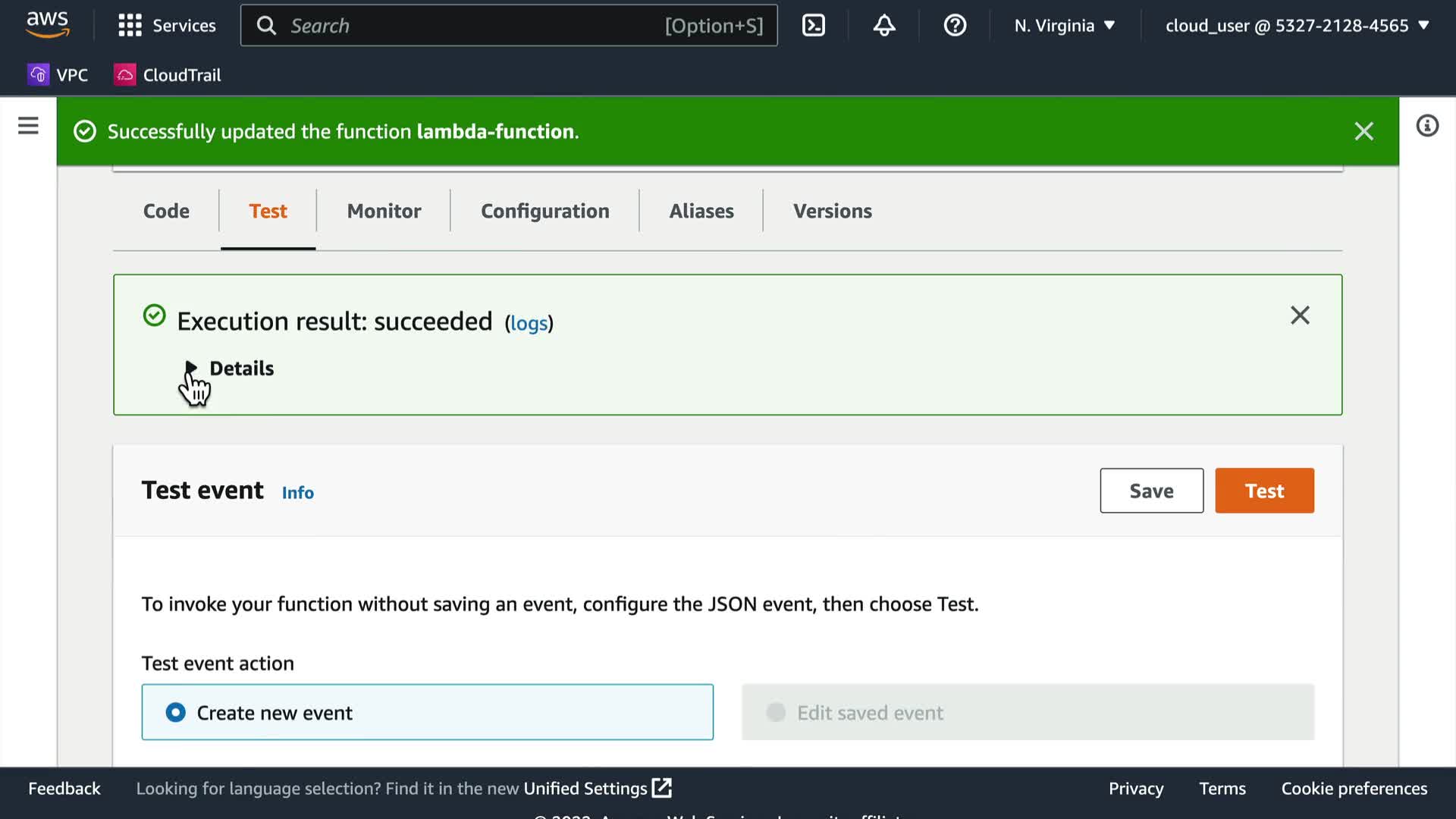Click the AWS logo home icon
Screen dimensions: 1456x819
click(47, 24)
